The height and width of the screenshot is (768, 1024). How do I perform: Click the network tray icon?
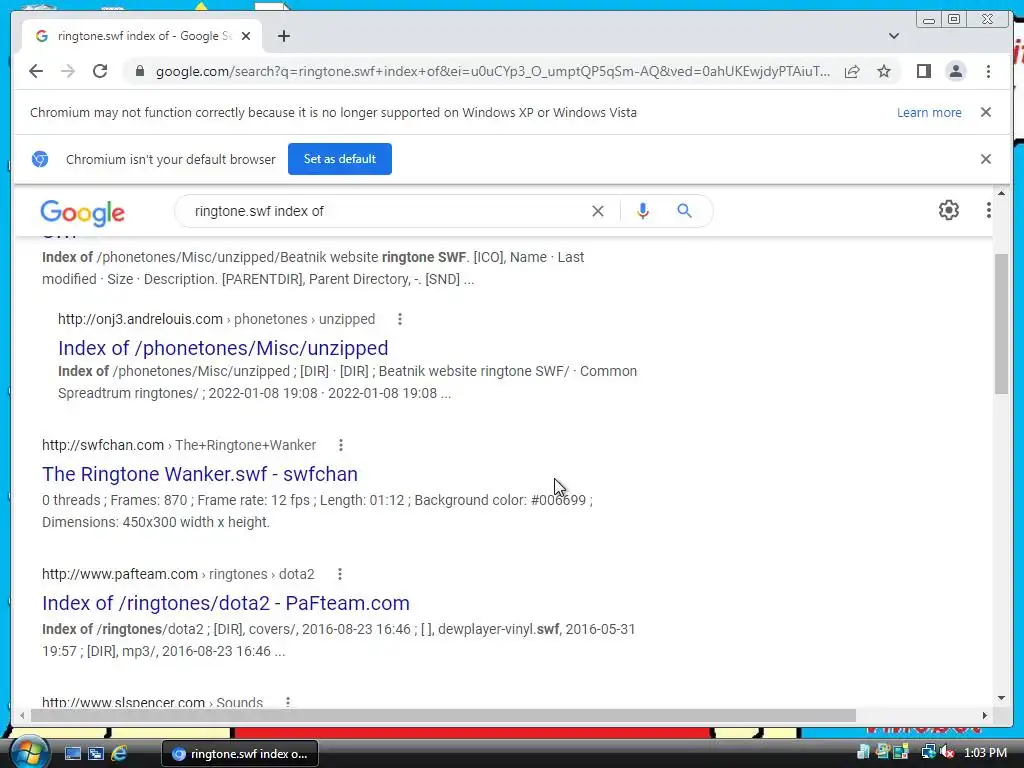pos(928,753)
